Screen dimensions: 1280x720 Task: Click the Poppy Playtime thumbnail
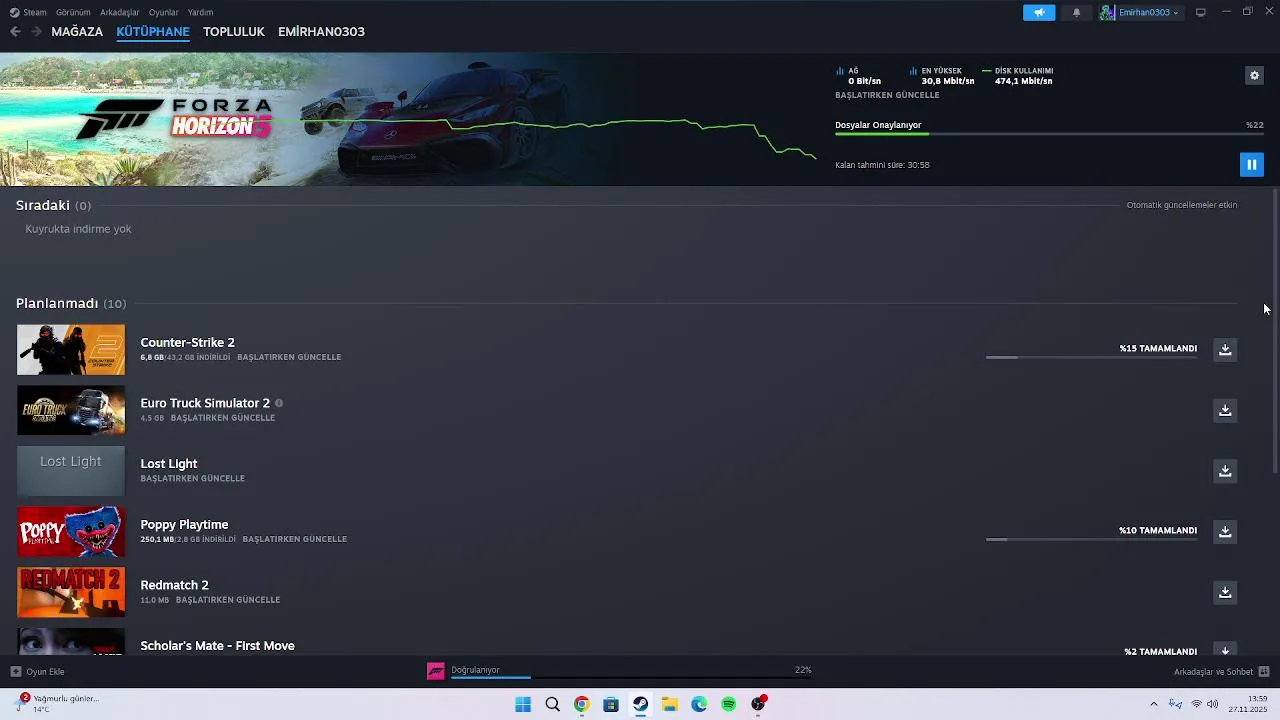[x=71, y=531]
